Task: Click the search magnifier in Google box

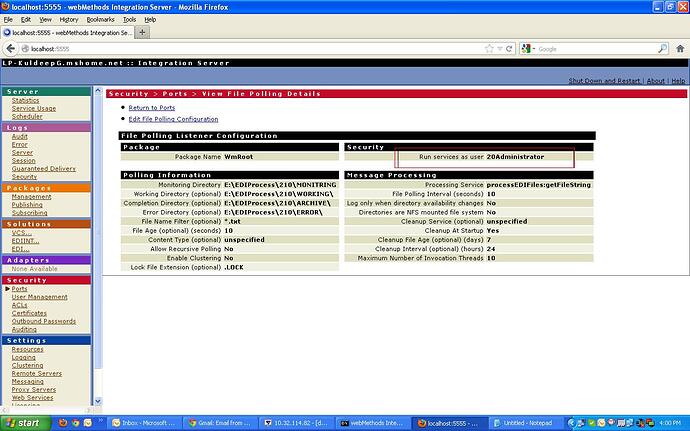Action: click(x=662, y=49)
